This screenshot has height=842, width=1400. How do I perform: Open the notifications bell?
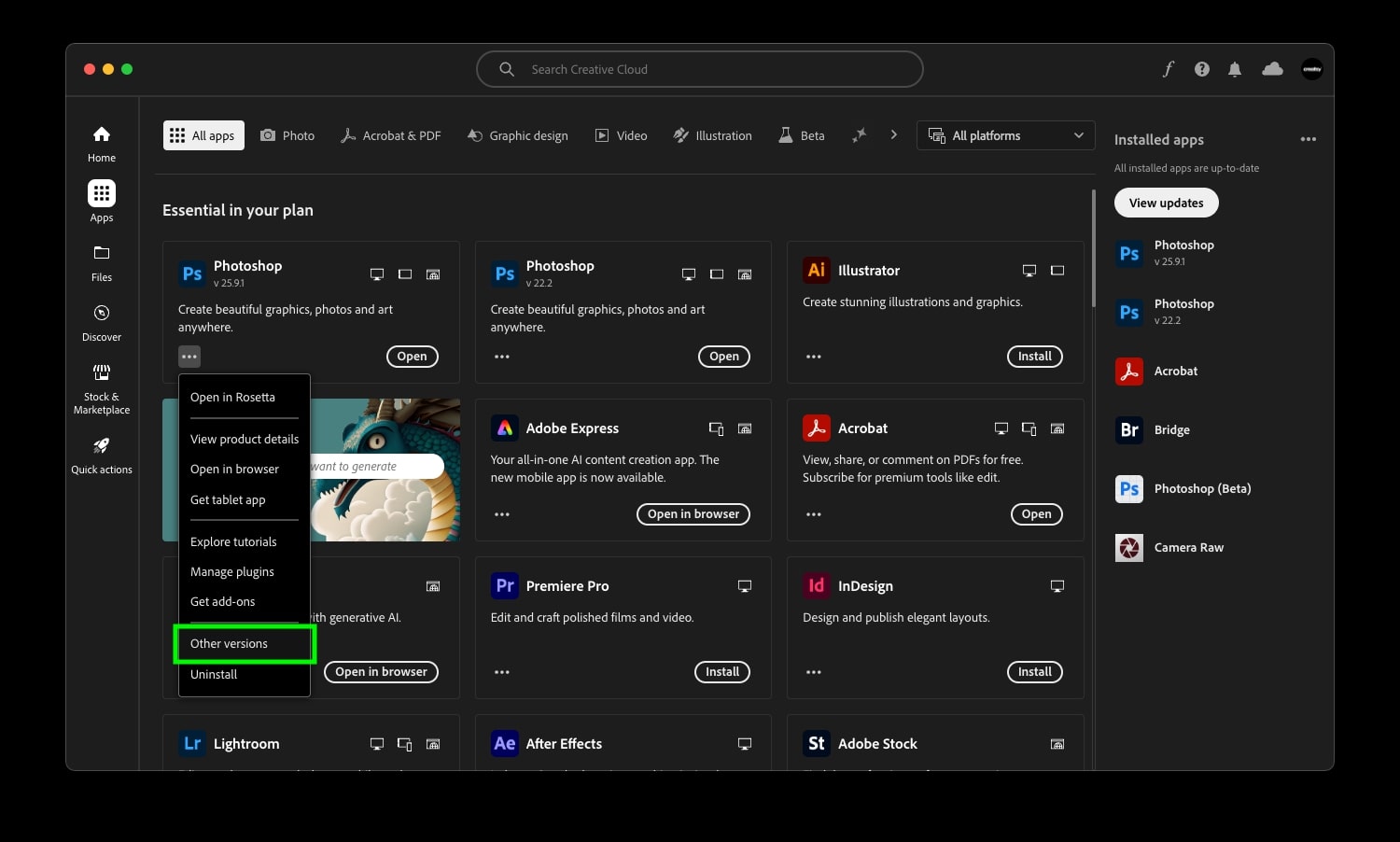point(1235,68)
